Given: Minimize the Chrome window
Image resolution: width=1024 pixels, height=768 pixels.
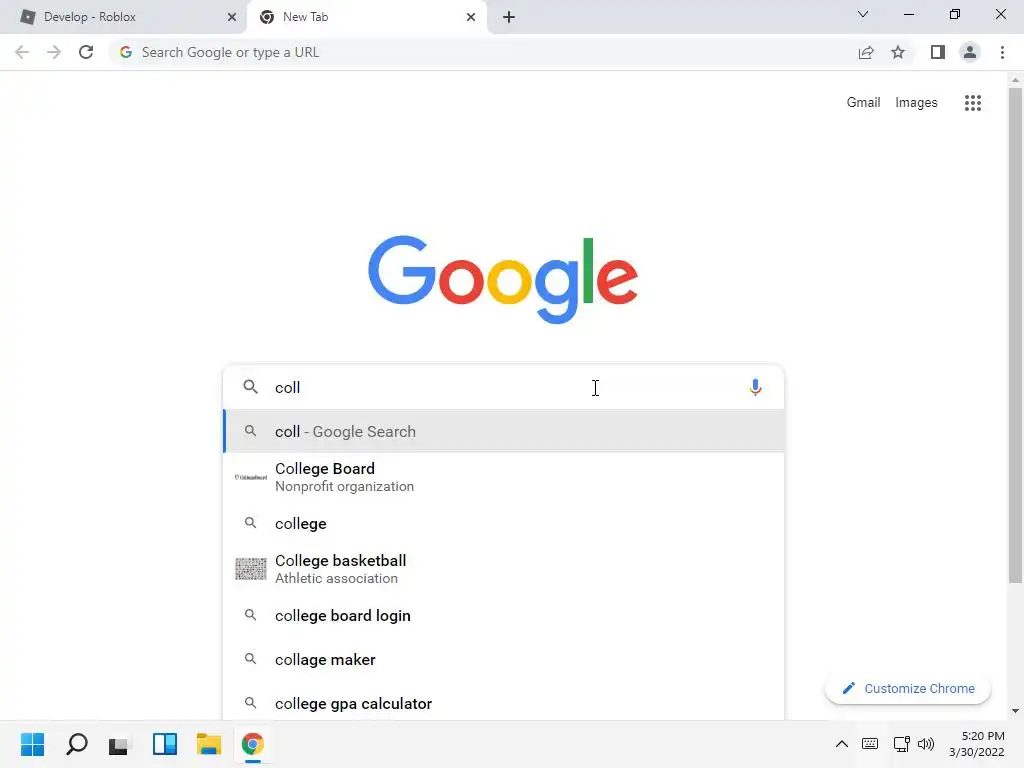Looking at the screenshot, I should pos(908,14).
